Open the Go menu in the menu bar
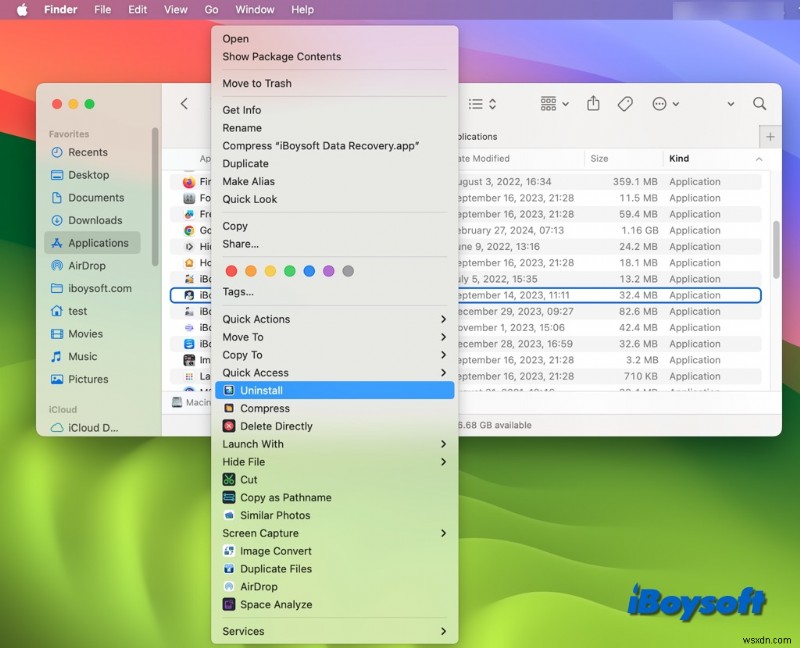This screenshot has height=648, width=800. point(211,10)
